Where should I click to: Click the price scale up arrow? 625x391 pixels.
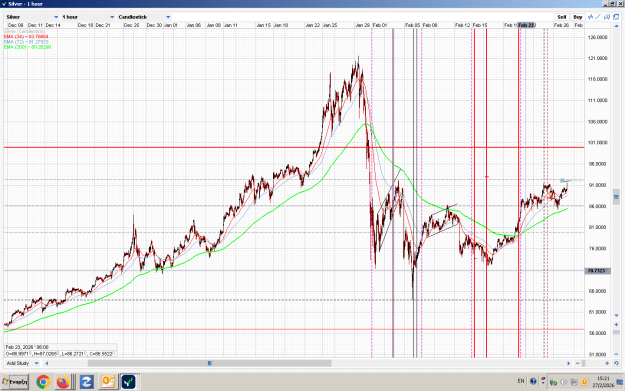(616, 27)
